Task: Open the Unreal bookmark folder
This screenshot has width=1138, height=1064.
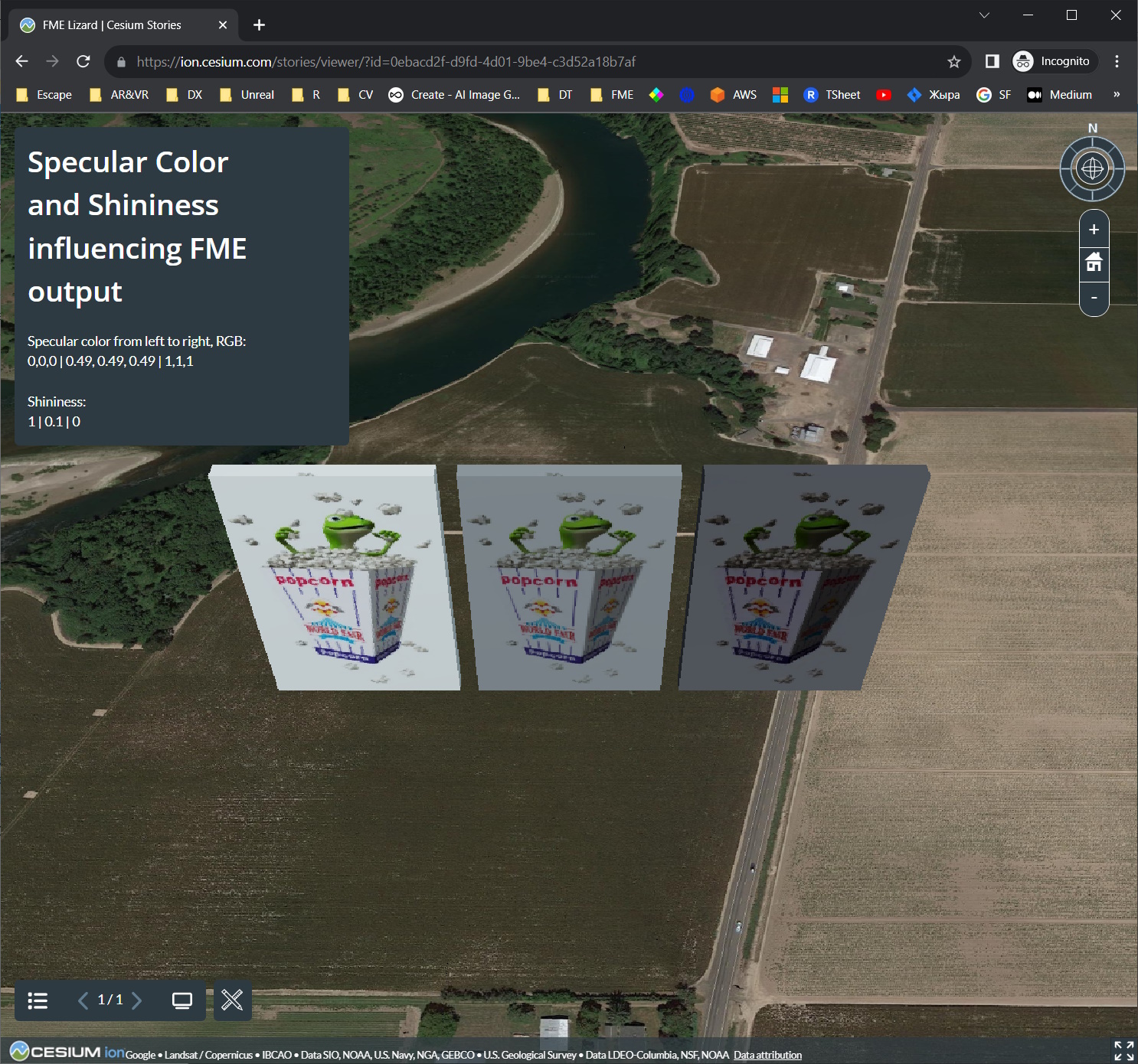Action: (x=247, y=95)
